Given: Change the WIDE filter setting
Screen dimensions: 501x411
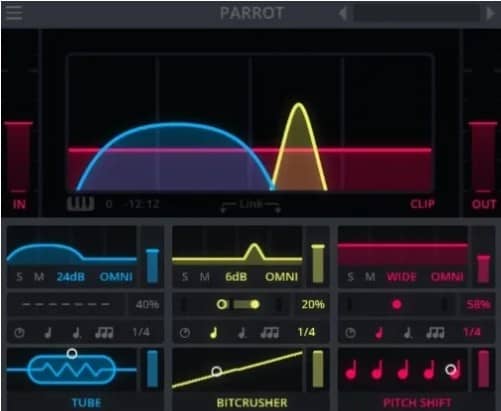Looking at the screenshot, I should pyautogui.click(x=401, y=277).
